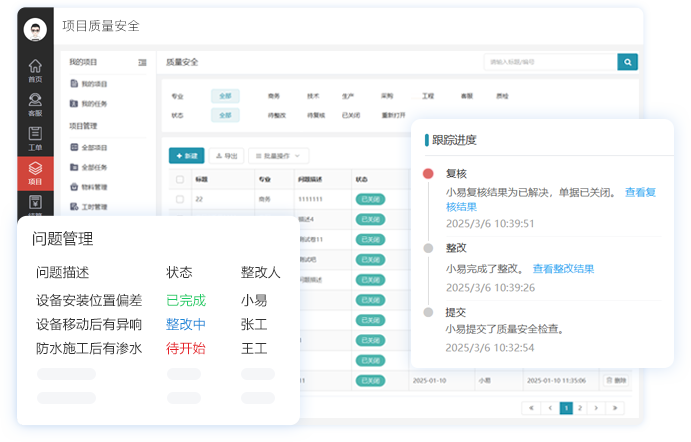Click the gray 整改 timeline dot

[x=428, y=248]
